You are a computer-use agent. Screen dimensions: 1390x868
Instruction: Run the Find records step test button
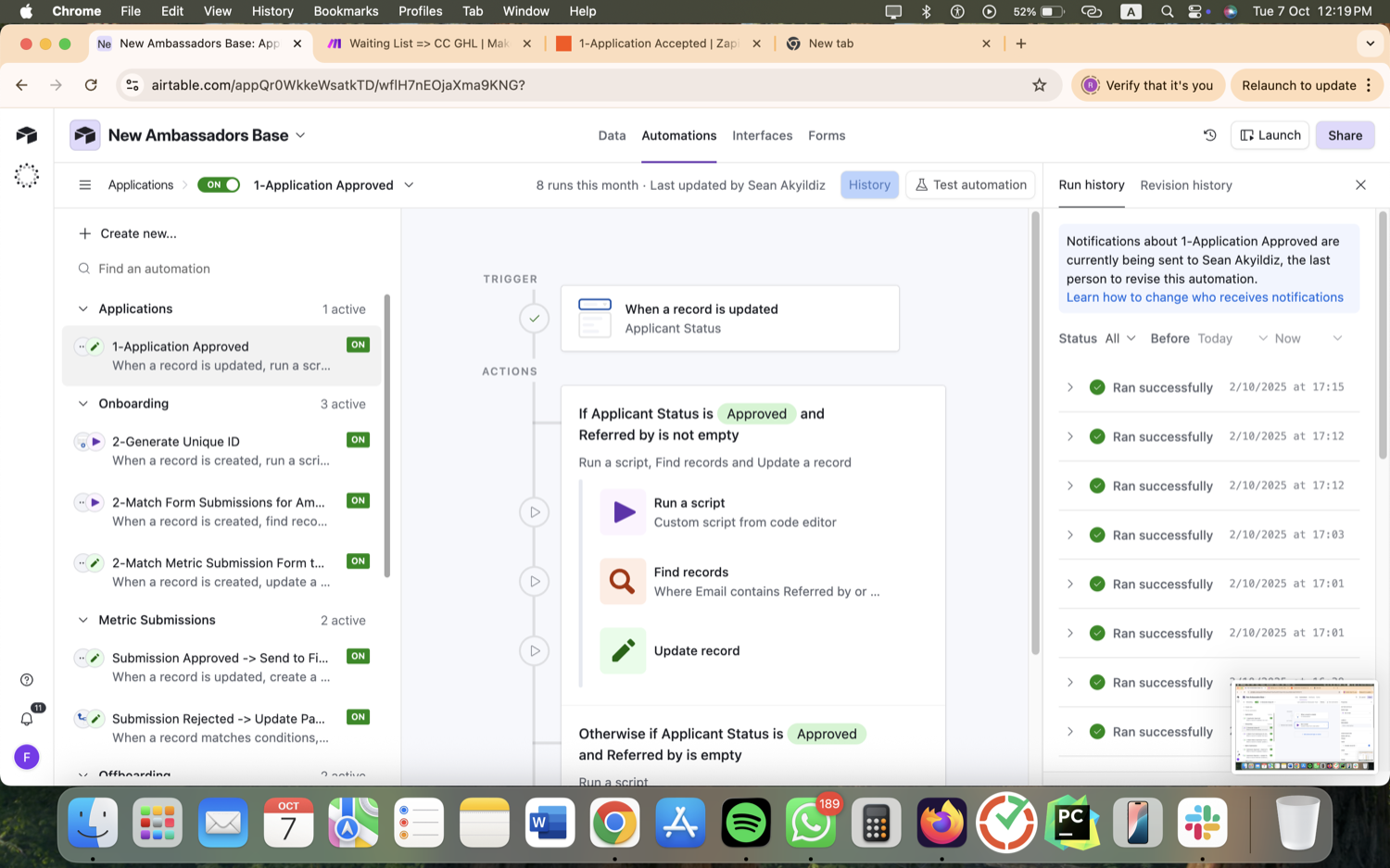535,582
